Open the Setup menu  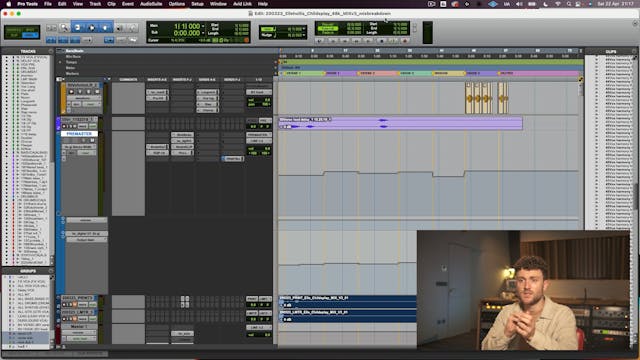(197, 4)
